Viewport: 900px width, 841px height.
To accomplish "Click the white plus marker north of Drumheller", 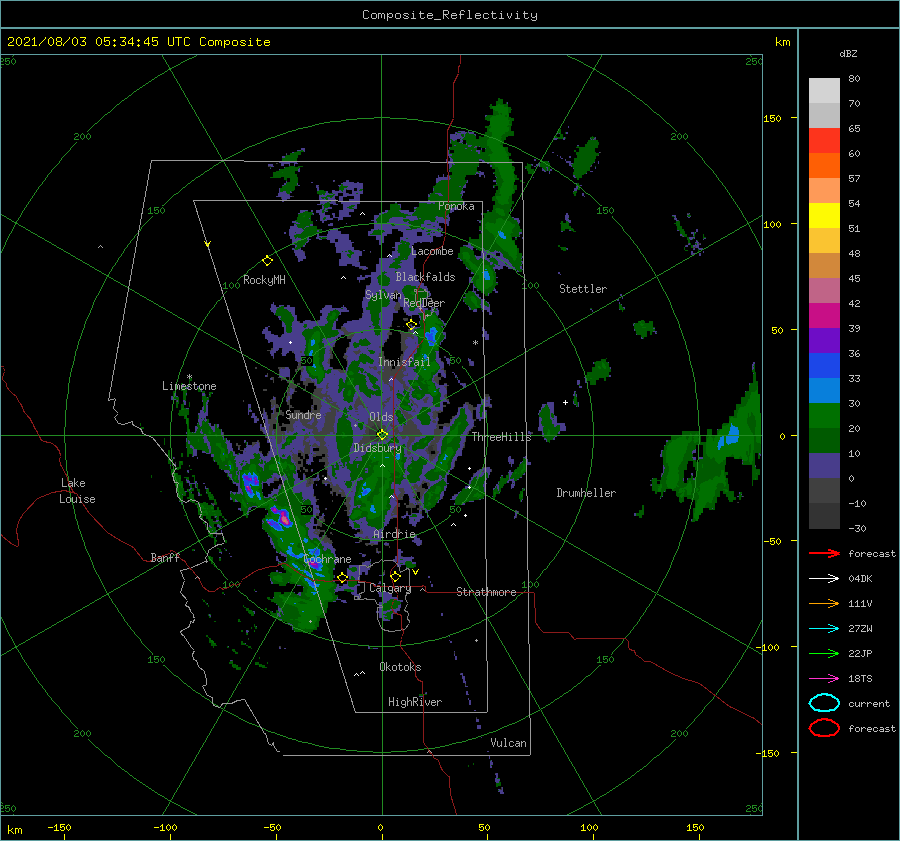I will [565, 402].
